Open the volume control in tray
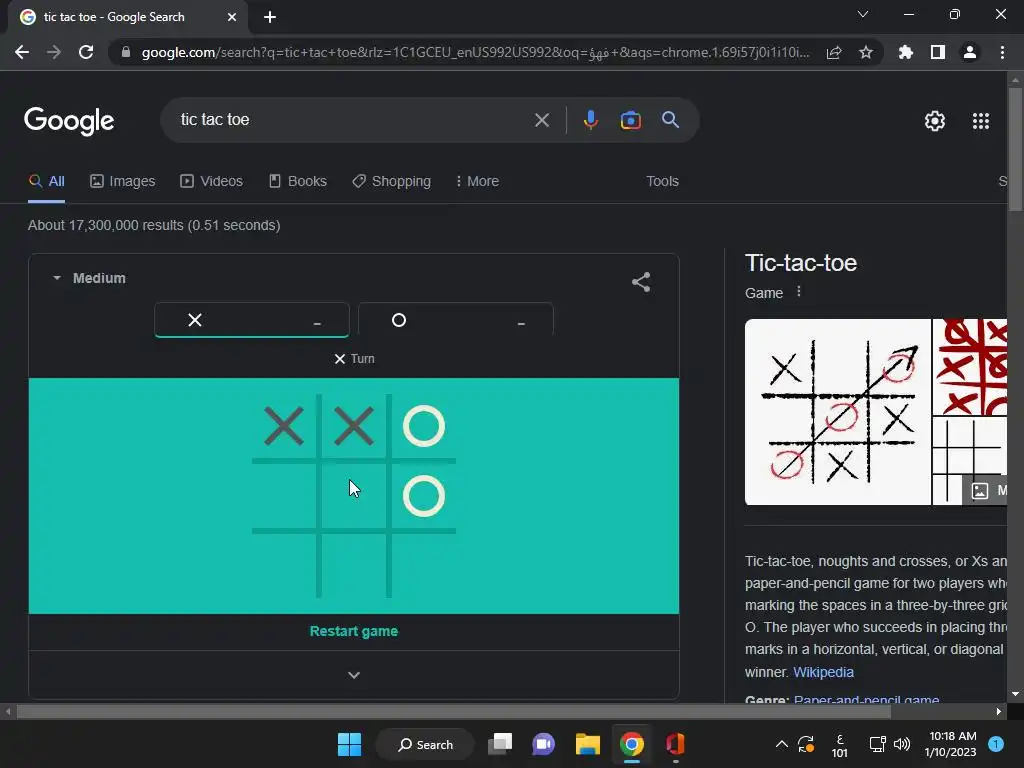 [x=902, y=744]
